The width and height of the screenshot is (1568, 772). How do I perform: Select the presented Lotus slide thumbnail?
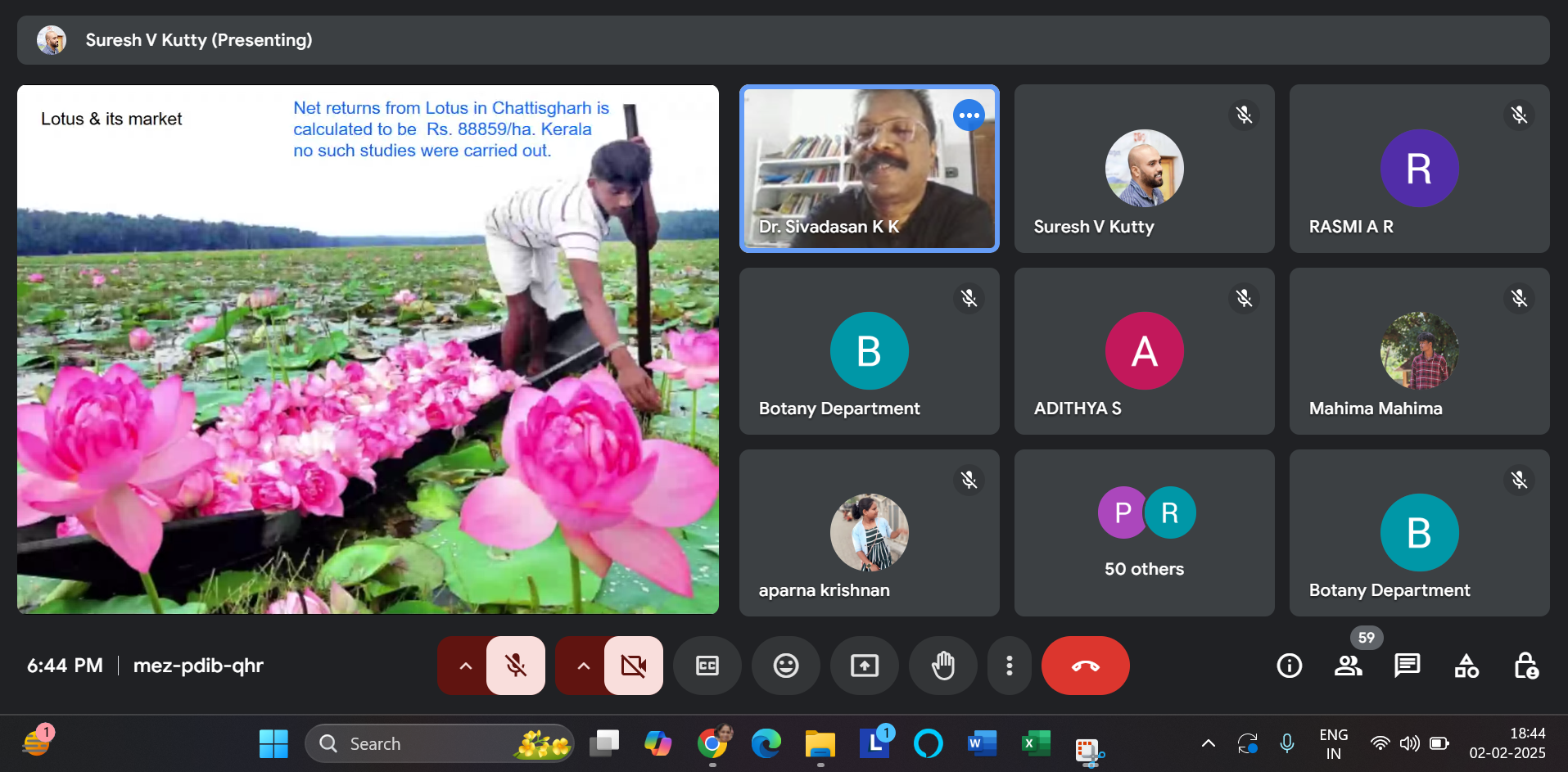click(x=368, y=350)
